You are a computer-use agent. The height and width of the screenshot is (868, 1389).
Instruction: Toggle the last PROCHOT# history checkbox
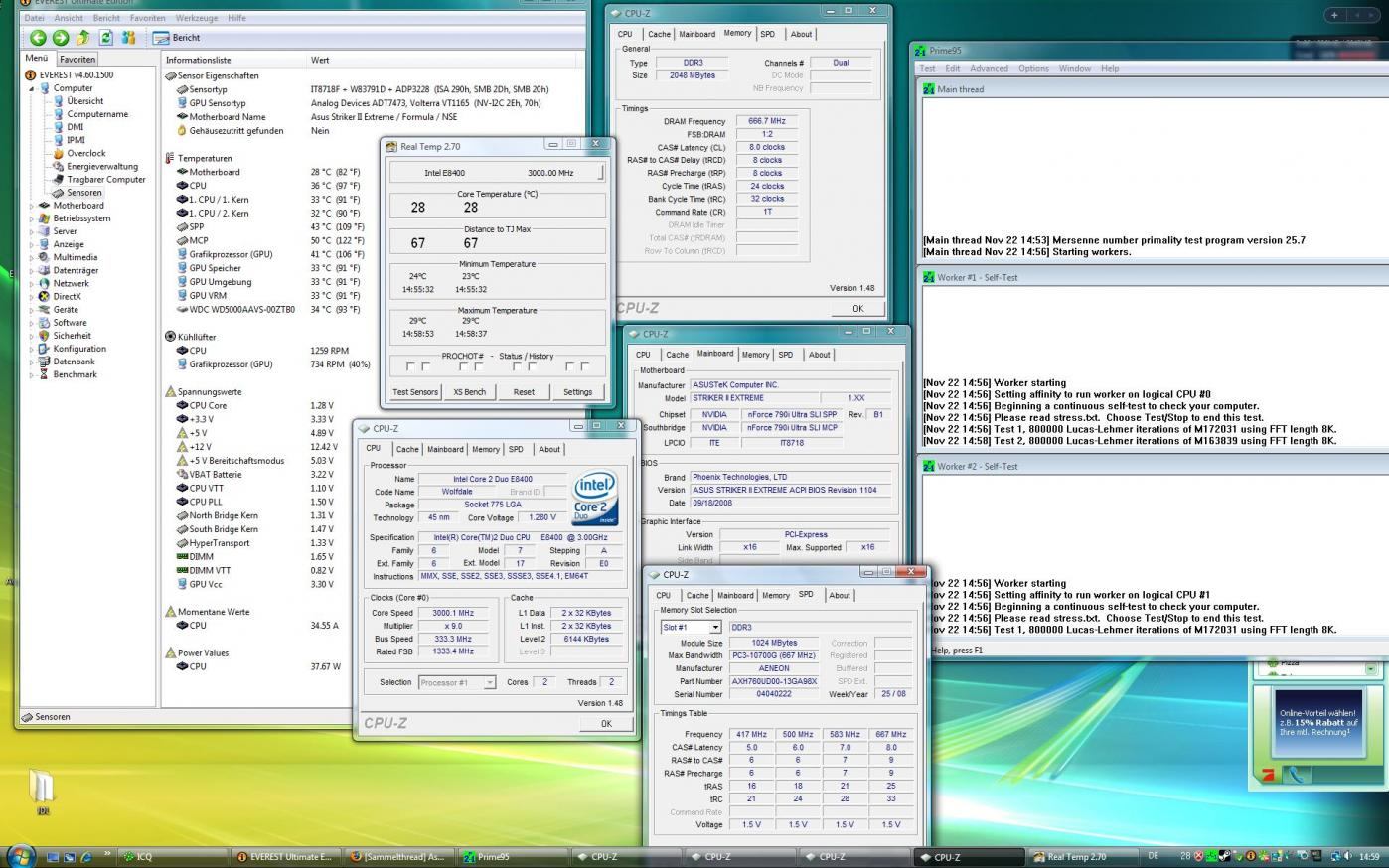(584, 366)
